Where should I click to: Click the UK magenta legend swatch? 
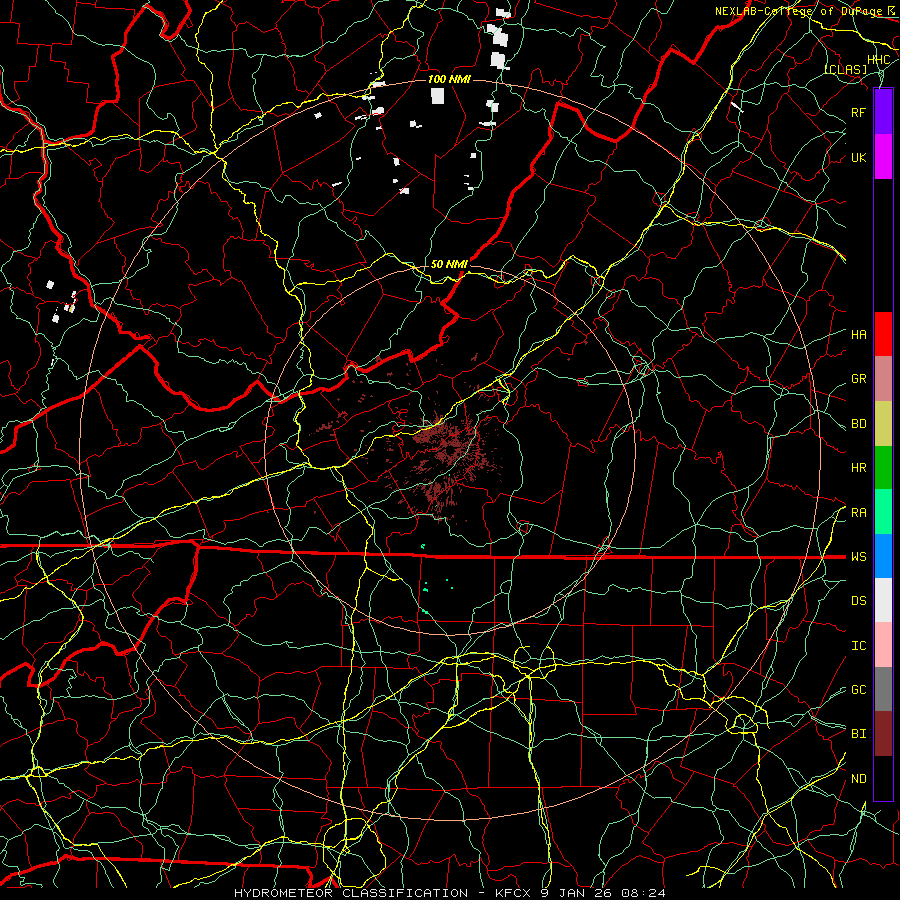tap(883, 157)
